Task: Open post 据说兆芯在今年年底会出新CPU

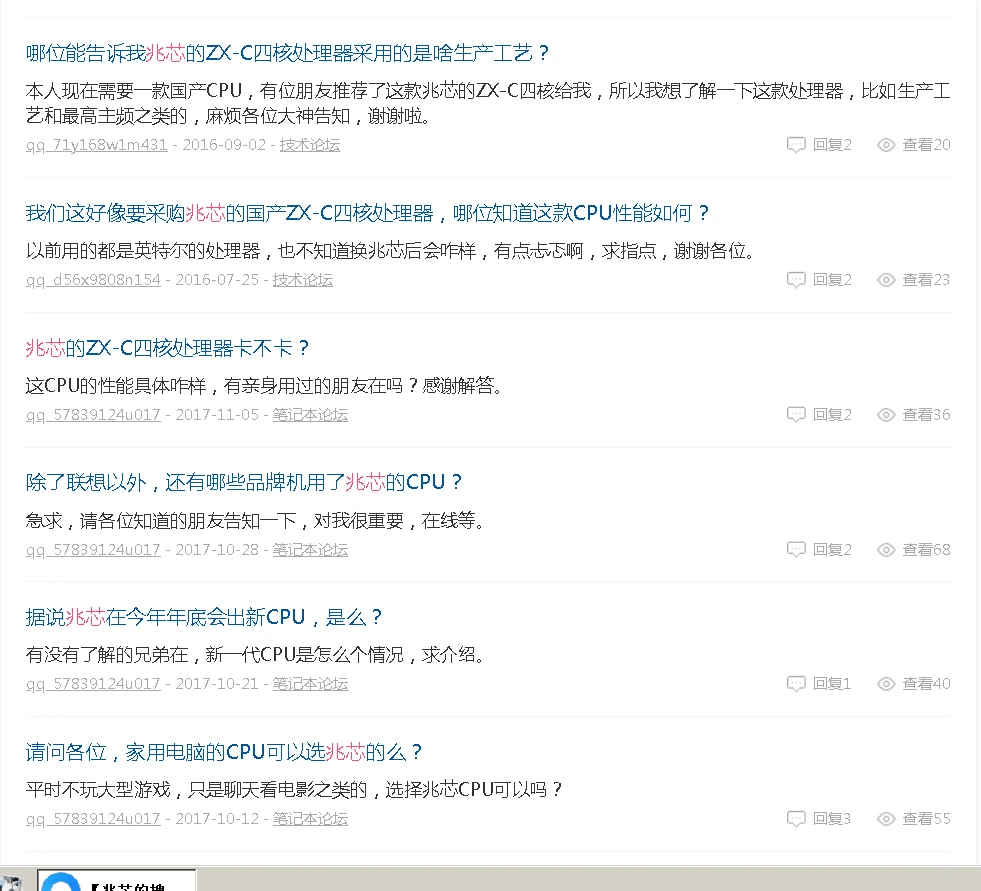Action: tap(205, 617)
